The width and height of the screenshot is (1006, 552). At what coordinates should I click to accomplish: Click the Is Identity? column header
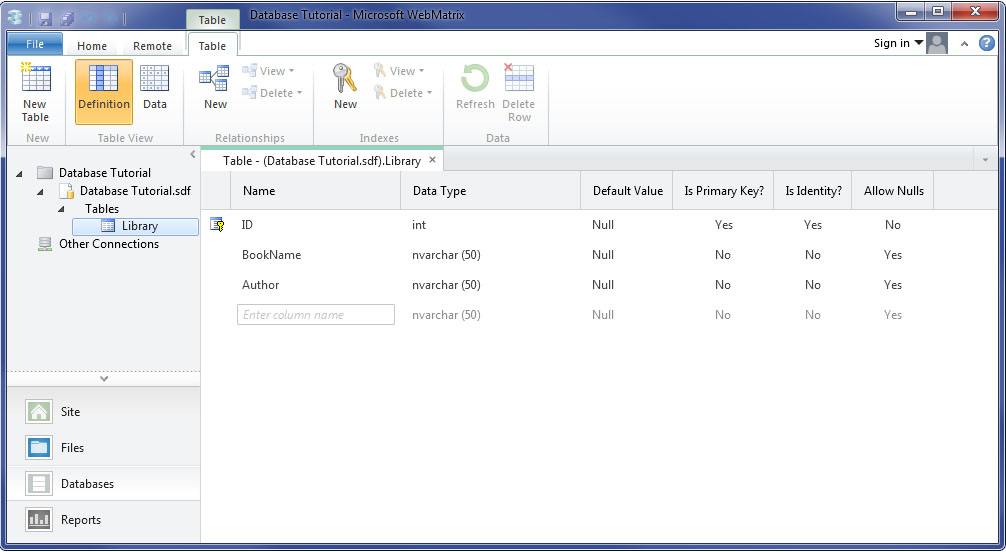point(813,191)
